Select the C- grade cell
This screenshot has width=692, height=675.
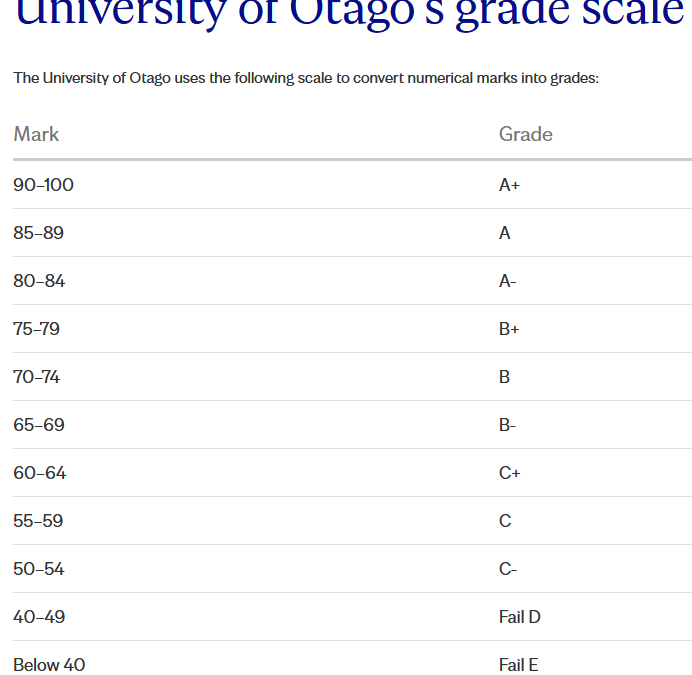click(x=507, y=569)
